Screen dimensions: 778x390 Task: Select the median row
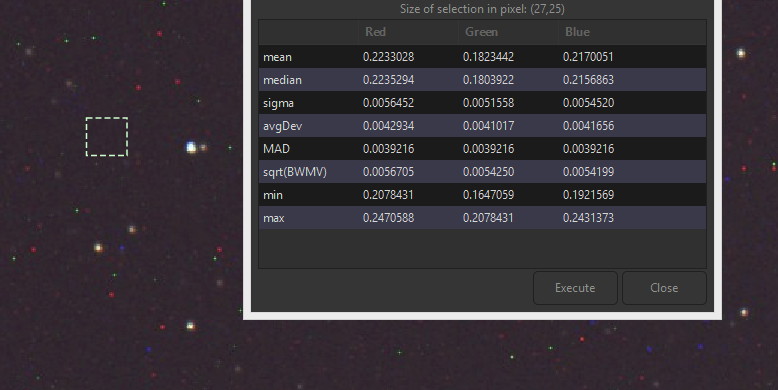482,80
